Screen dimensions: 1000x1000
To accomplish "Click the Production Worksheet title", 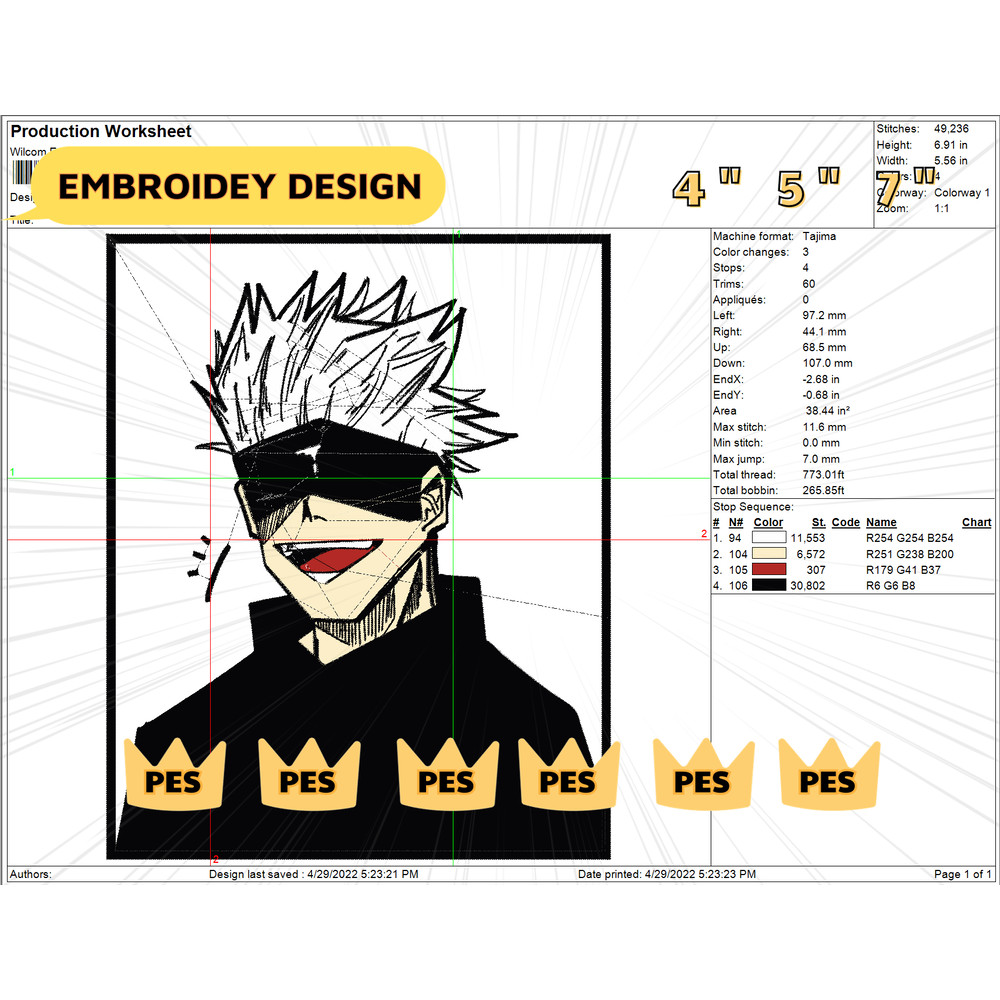I will [x=99, y=131].
